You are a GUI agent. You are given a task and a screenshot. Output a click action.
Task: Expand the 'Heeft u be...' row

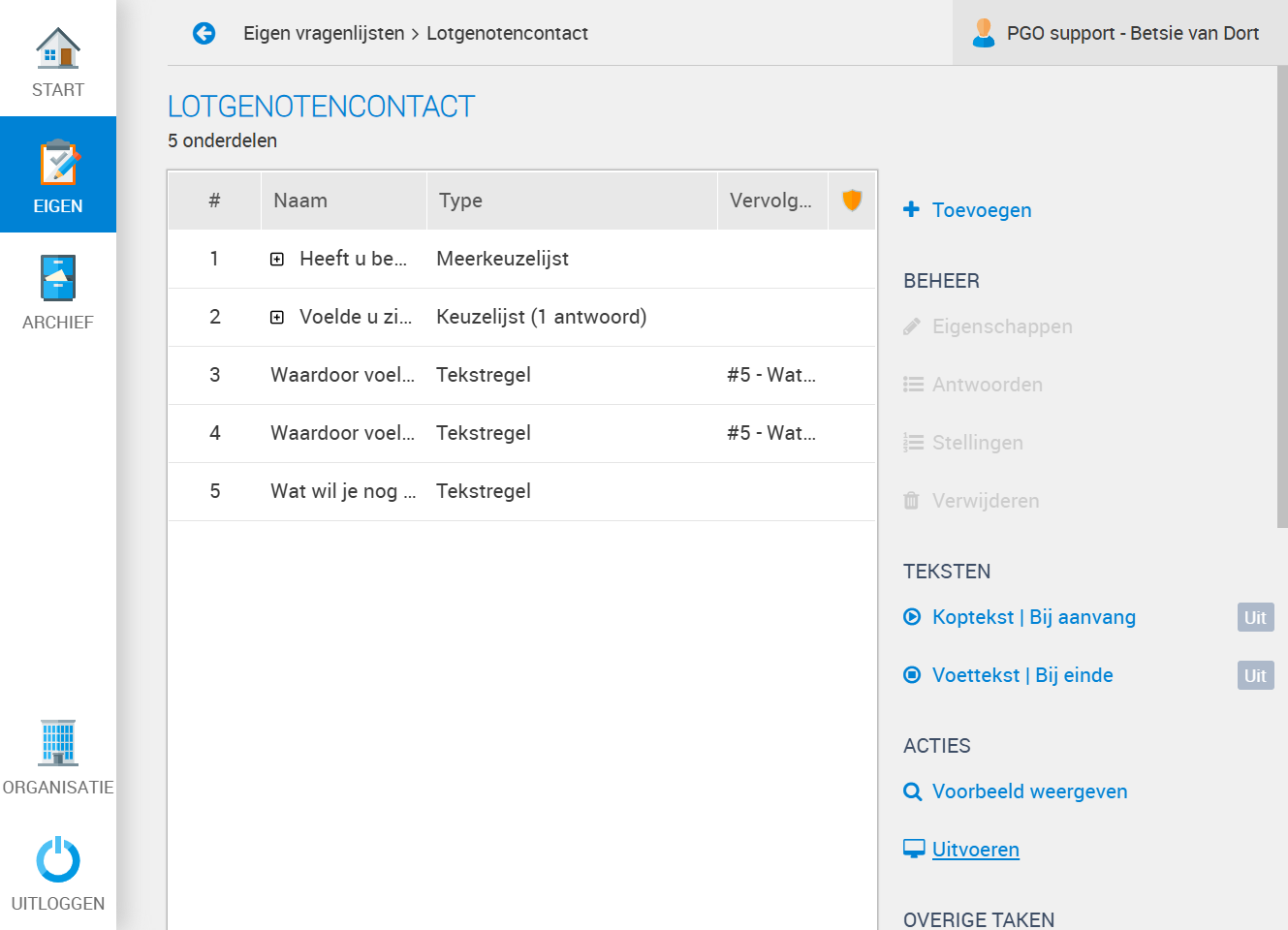pos(277,259)
